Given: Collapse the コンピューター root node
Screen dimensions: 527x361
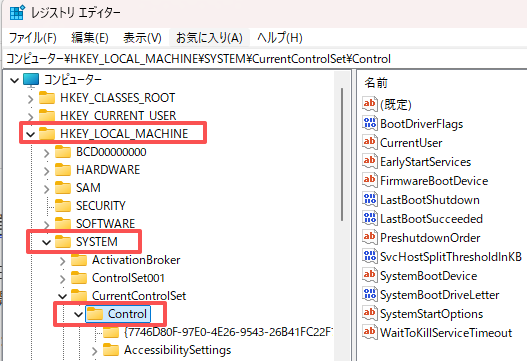Looking at the screenshot, I should (14, 80).
